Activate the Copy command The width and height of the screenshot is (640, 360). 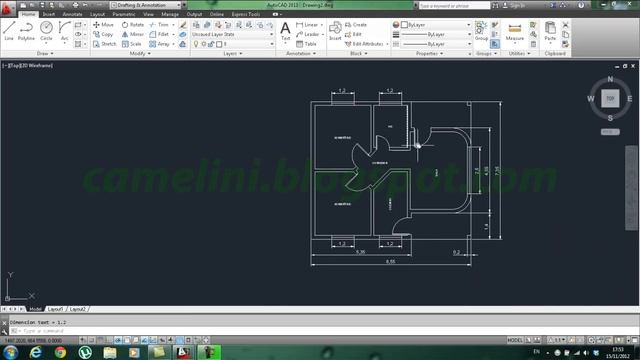pos(103,34)
